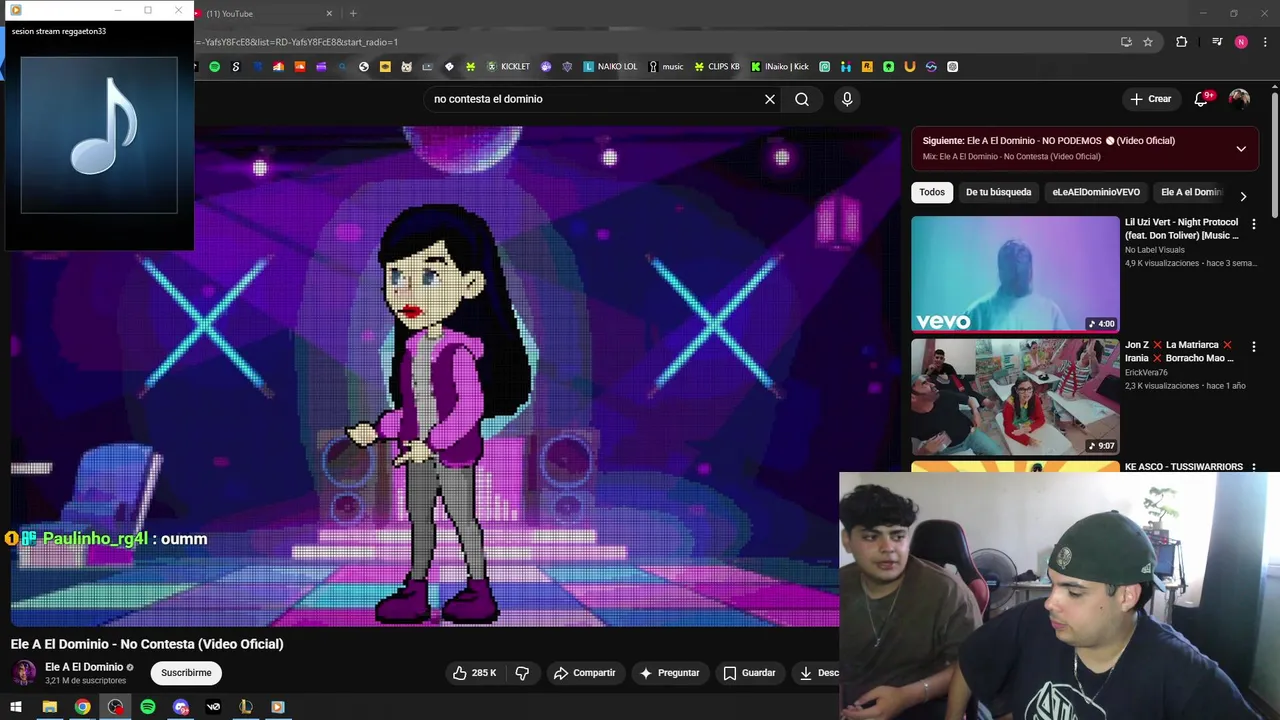Click the Compartir button
Screen dimensions: 1280x720
(x=584, y=673)
